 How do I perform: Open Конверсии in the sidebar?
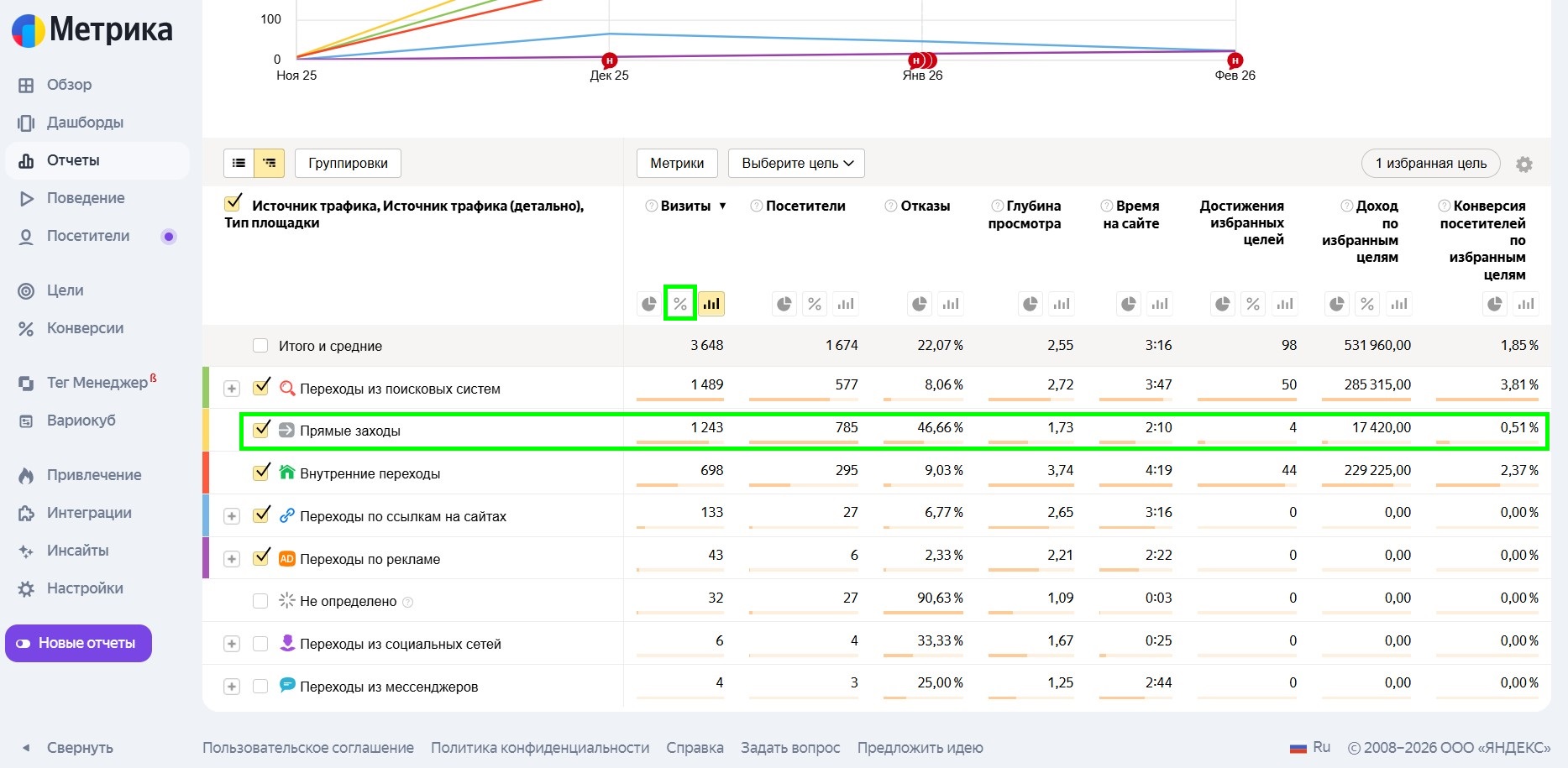tap(85, 328)
